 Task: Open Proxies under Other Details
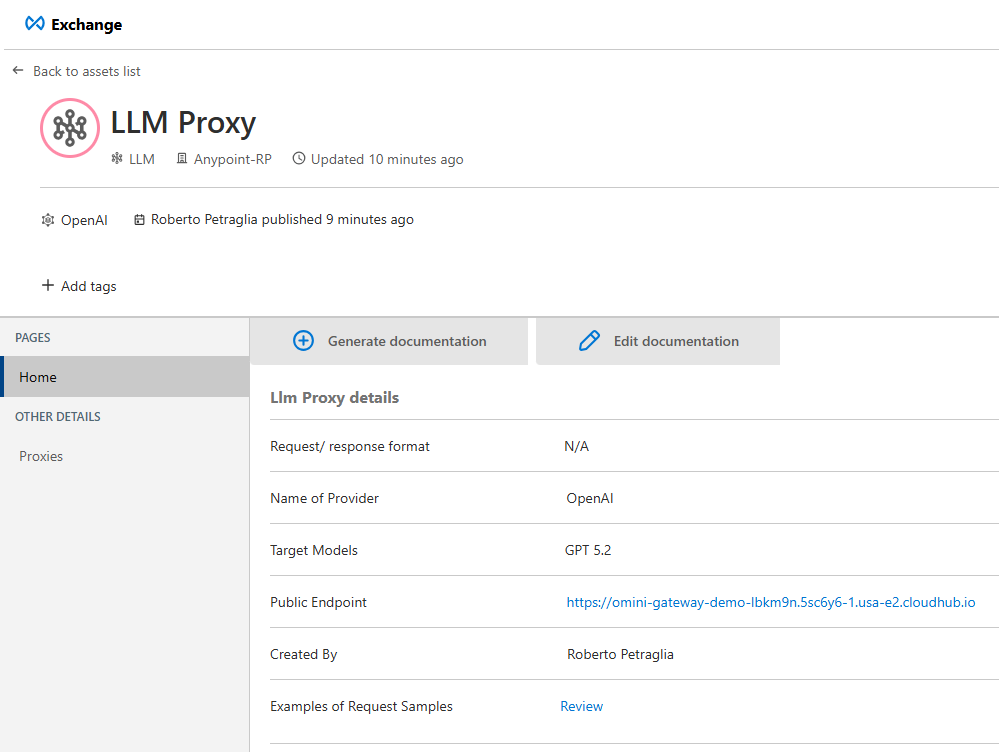(x=41, y=456)
